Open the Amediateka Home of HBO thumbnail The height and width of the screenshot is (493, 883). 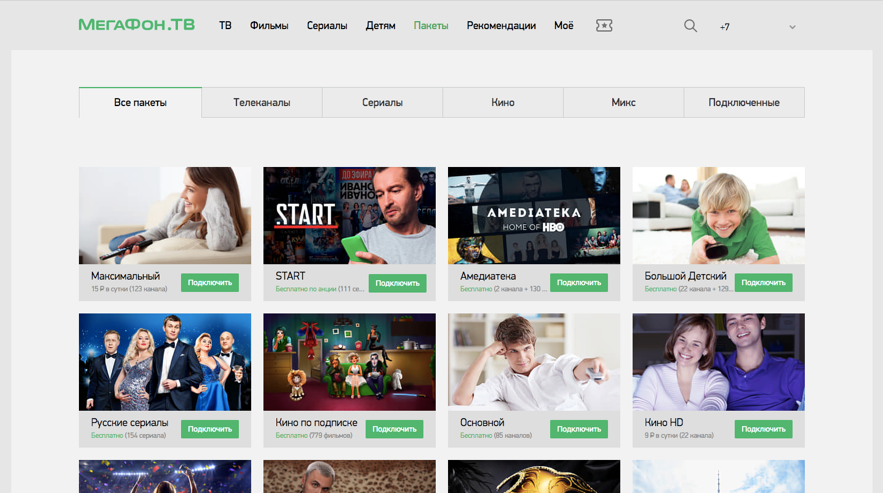(534, 215)
